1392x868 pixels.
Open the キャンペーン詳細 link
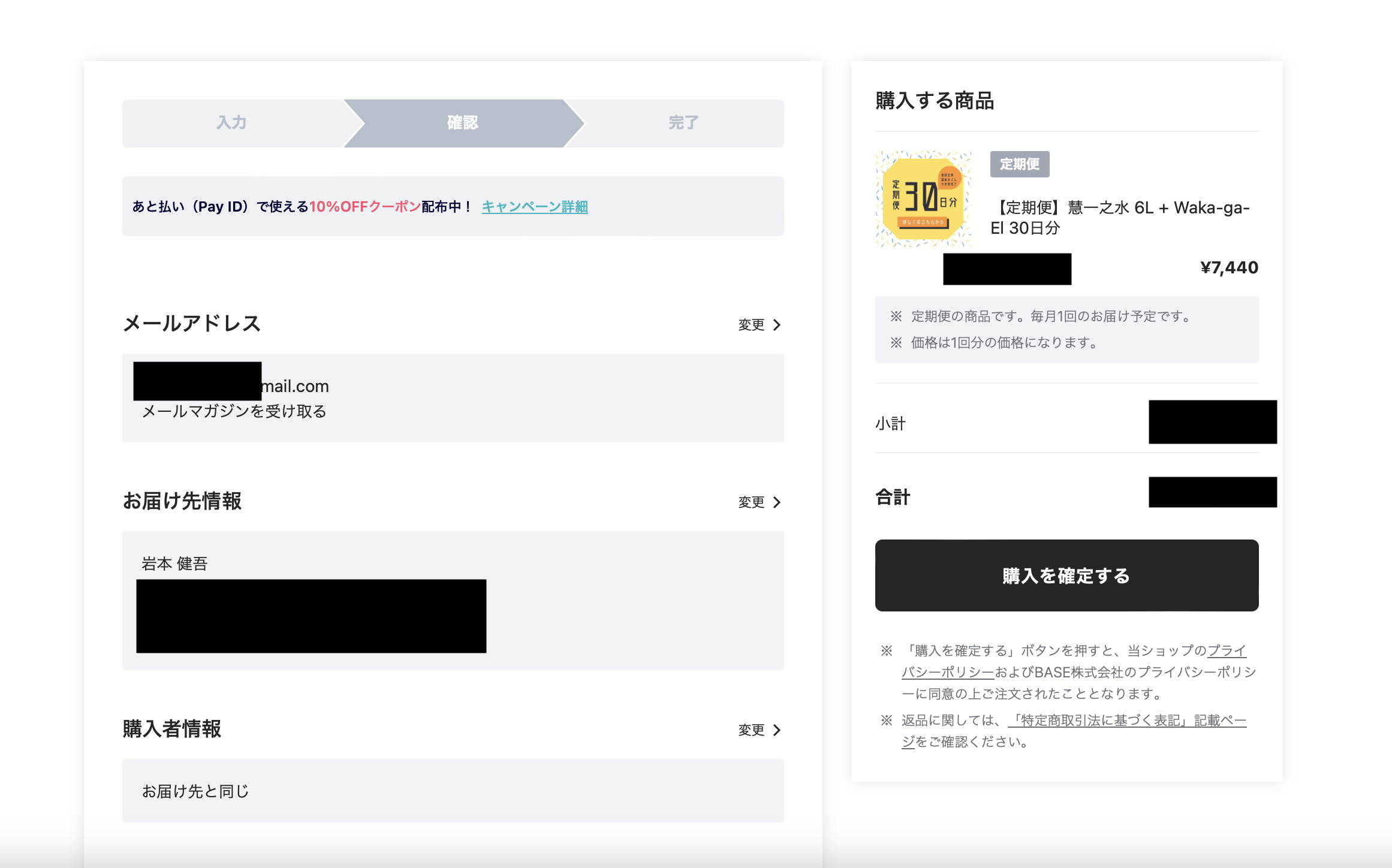534,207
